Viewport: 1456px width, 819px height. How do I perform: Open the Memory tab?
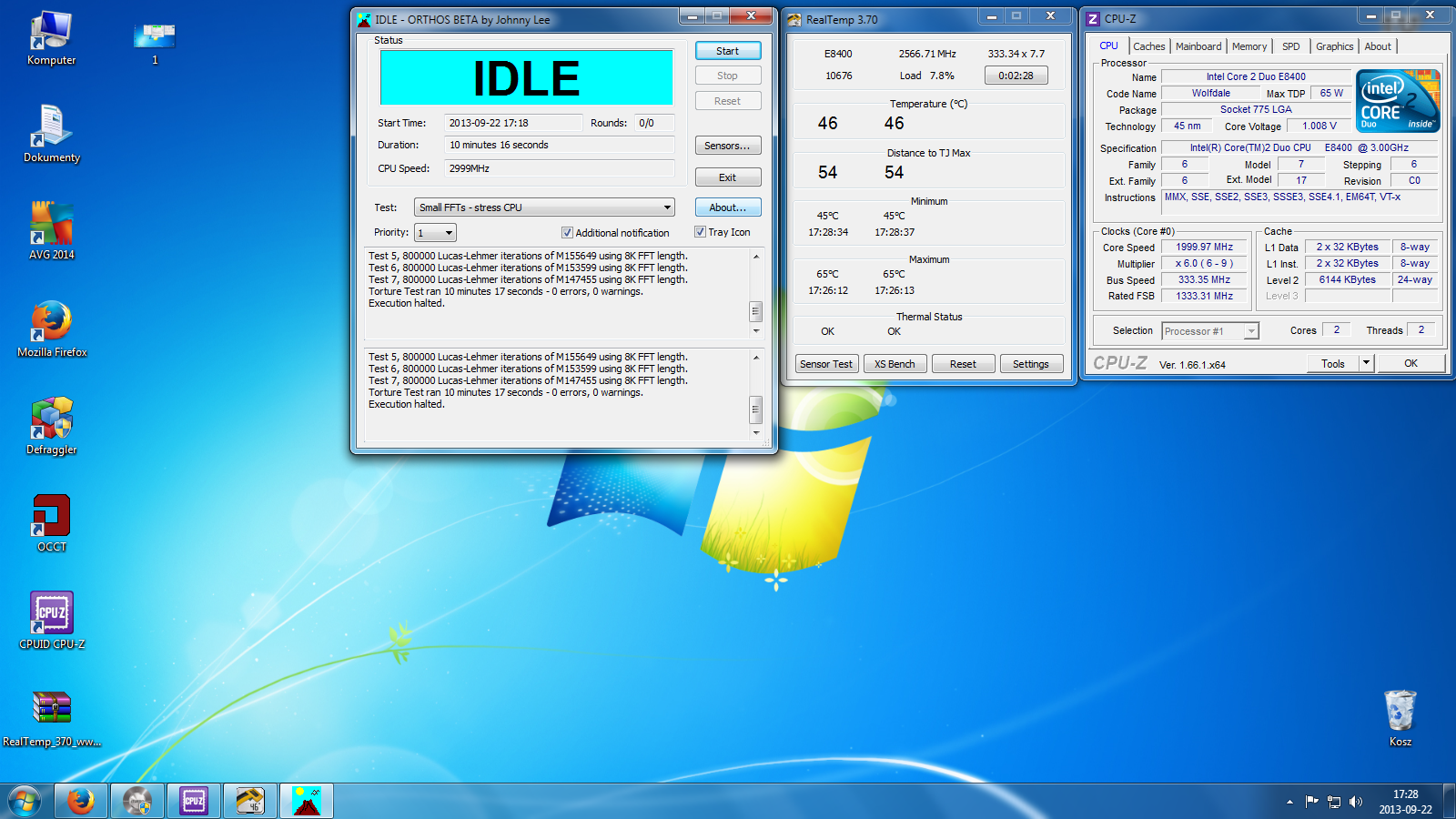(1249, 46)
